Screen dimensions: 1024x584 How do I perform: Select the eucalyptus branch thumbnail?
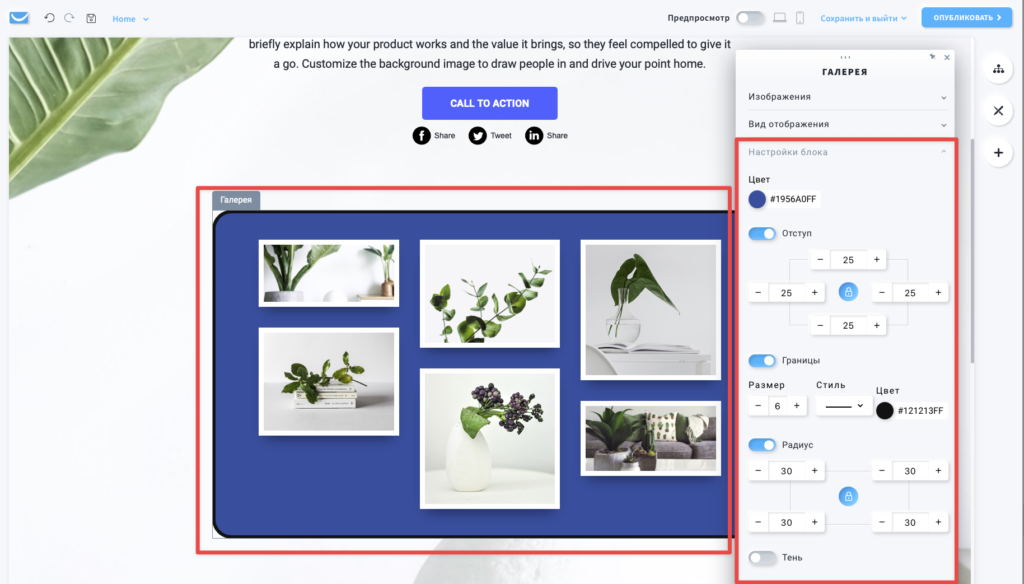click(x=490, y=293)
